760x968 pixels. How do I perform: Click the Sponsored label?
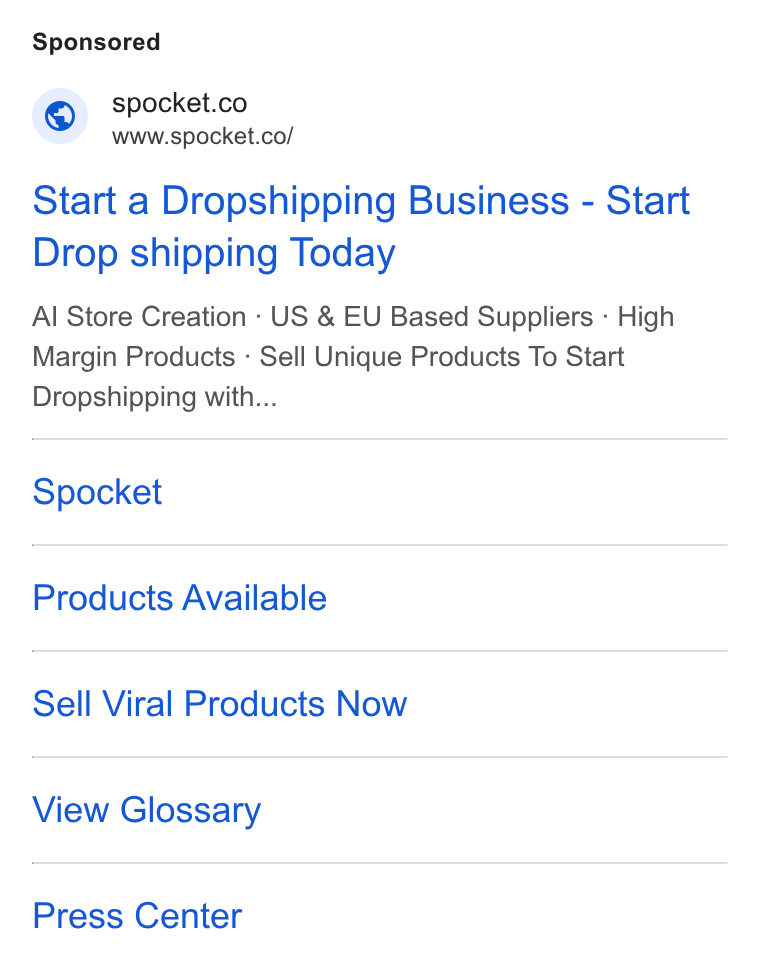click(96, 42)
